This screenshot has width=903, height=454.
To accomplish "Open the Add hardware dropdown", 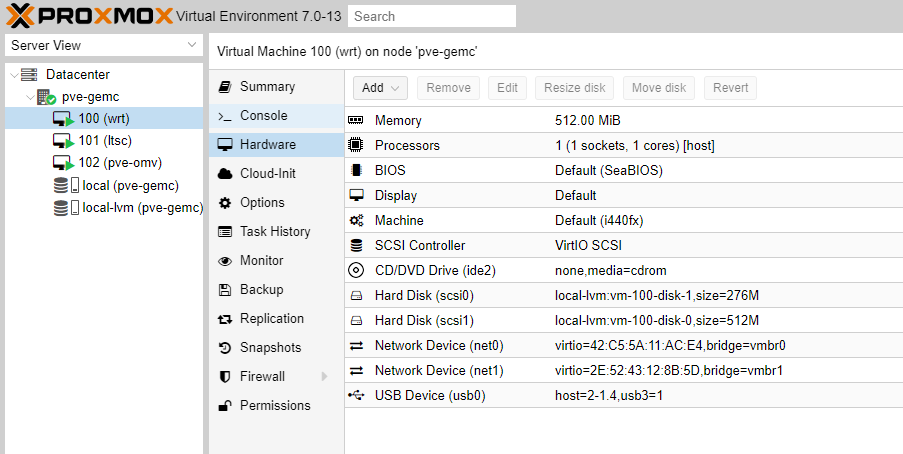I will coord(380,88).
